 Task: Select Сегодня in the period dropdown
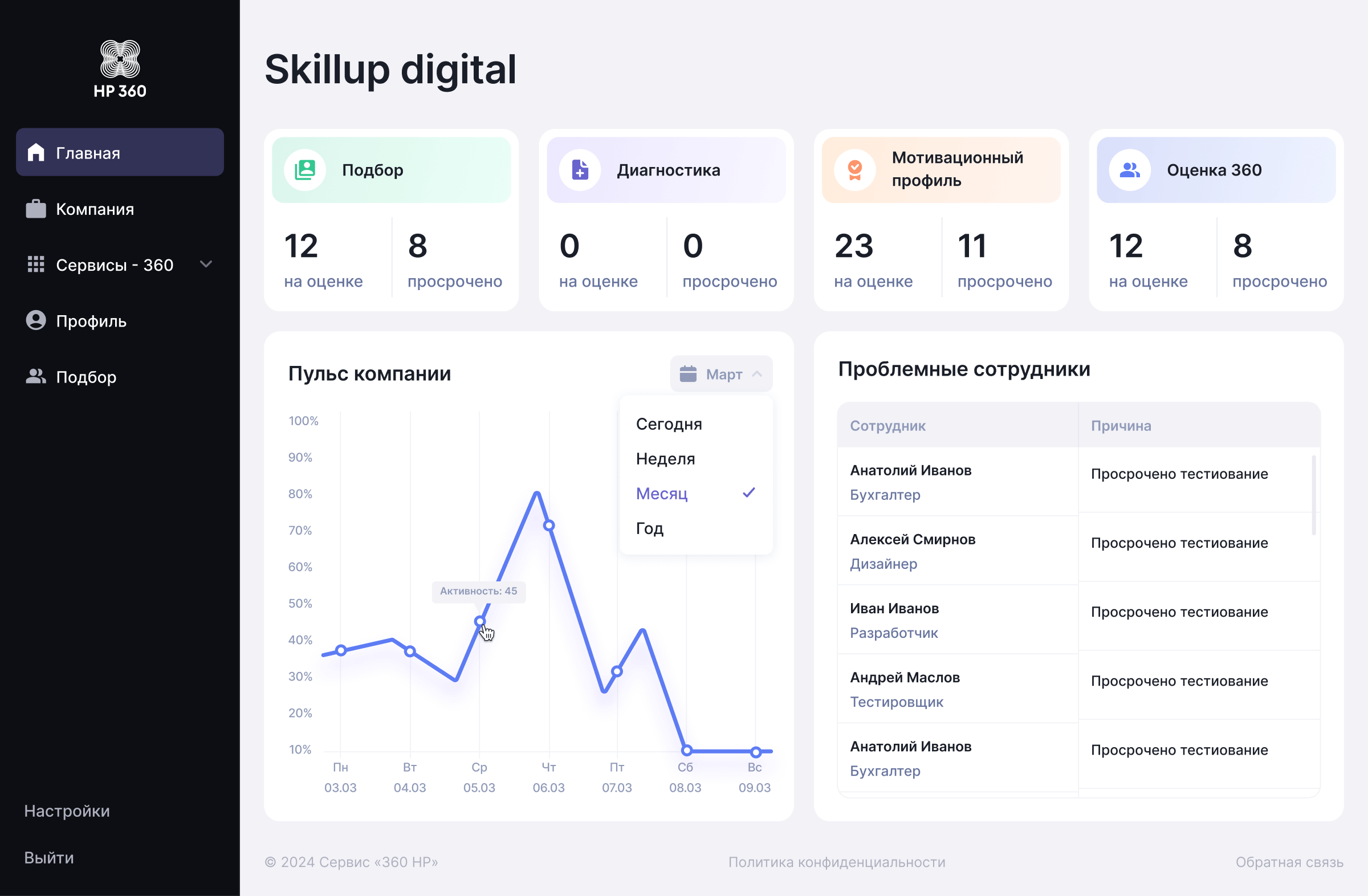(x=669, y=424)
